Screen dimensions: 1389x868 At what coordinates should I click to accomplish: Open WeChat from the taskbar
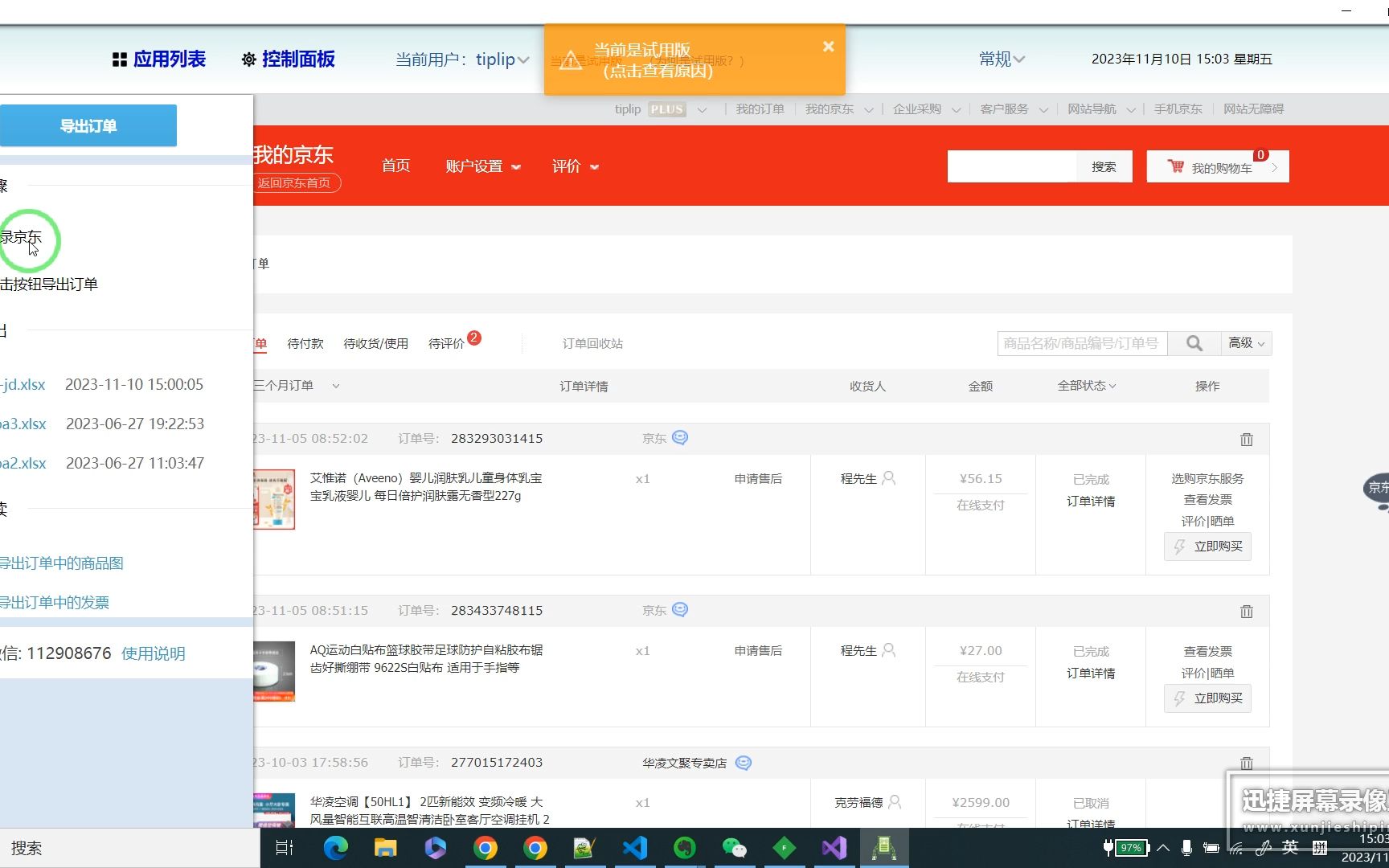(x=734, y=848)
